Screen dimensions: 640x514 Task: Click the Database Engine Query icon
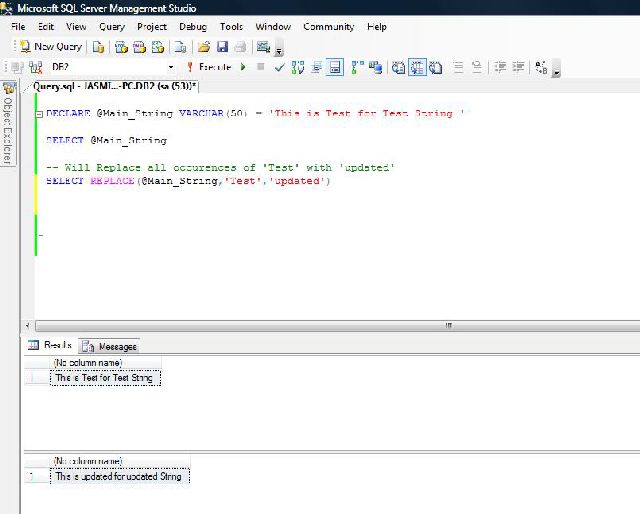(x=98, y=47)
